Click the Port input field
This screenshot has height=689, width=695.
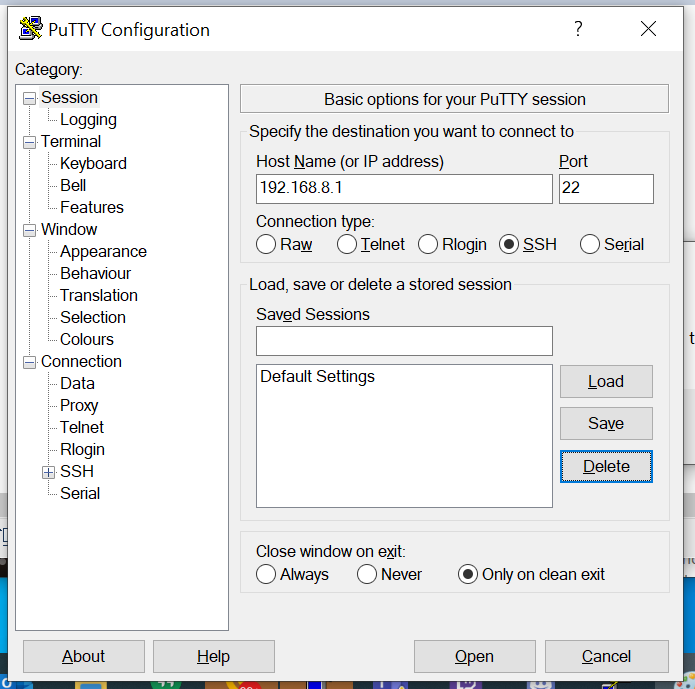[606, 189]
